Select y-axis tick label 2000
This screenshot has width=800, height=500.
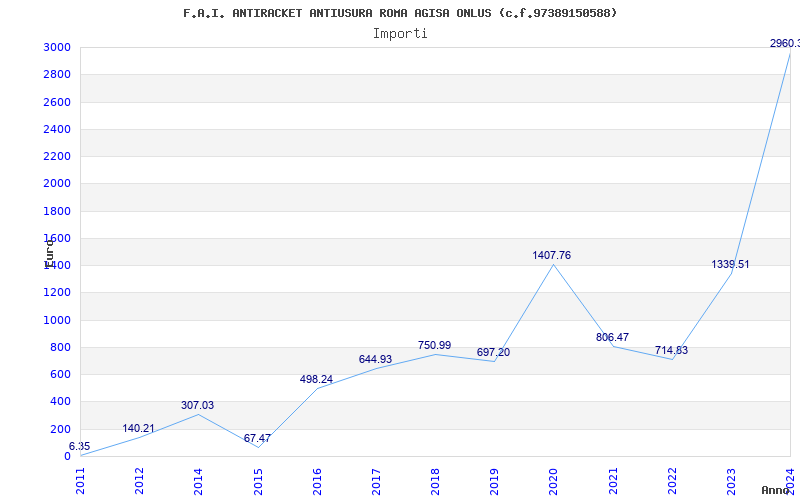[x=57, y=184]
